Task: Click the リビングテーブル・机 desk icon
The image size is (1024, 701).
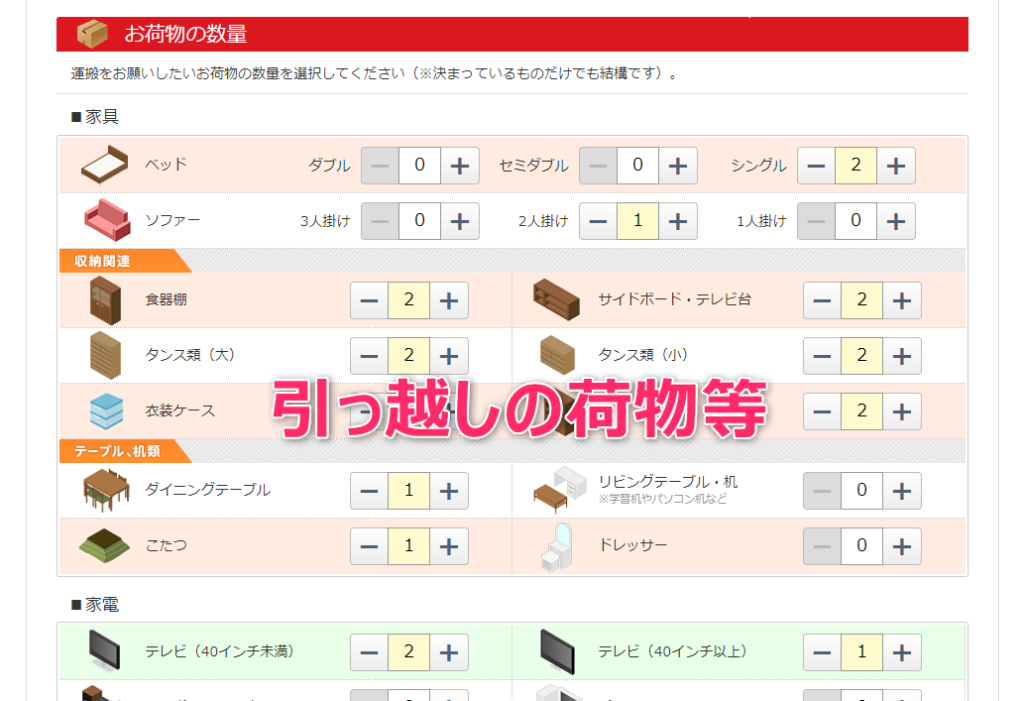Action: pos(560,490)
